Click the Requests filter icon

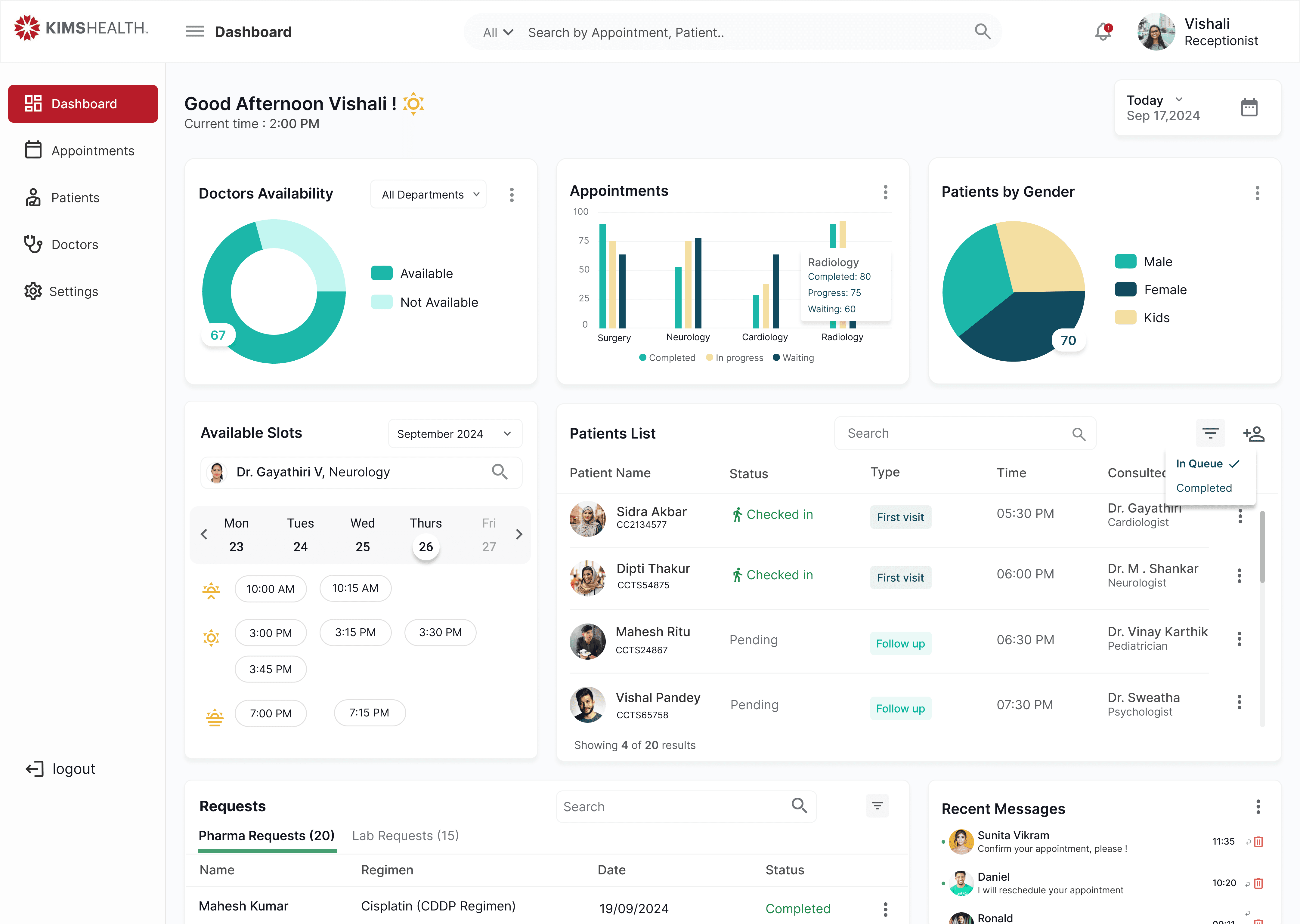click(877, 806)
